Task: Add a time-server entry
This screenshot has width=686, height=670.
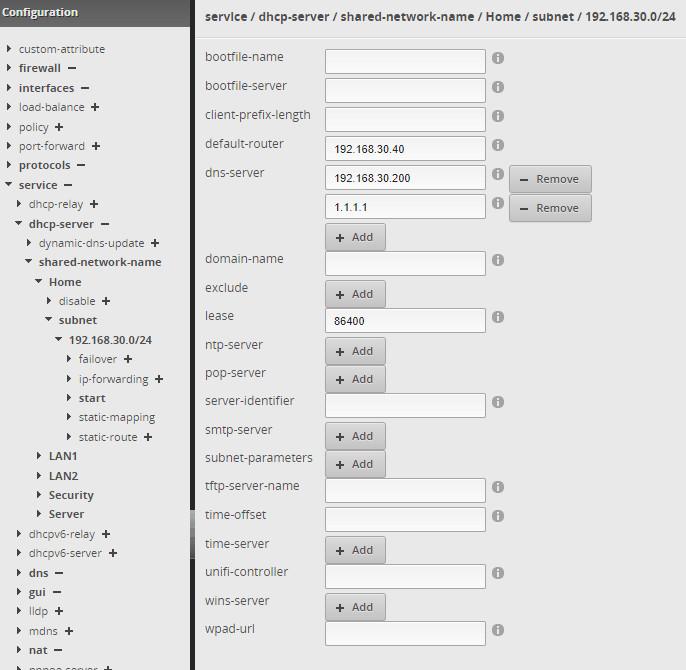Action: coord(355,550)
